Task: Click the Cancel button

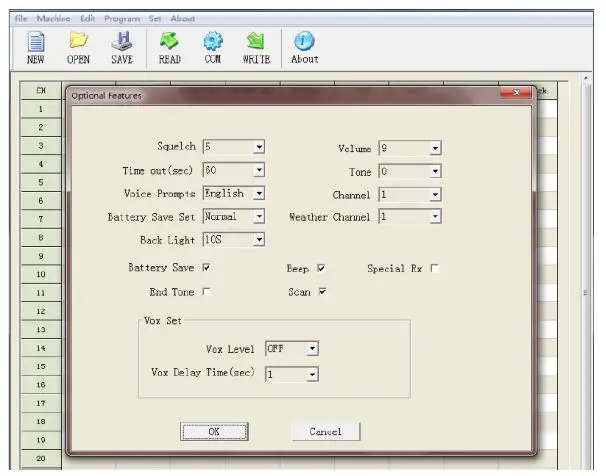Action: pyautogui.click(x=326, y=431)
